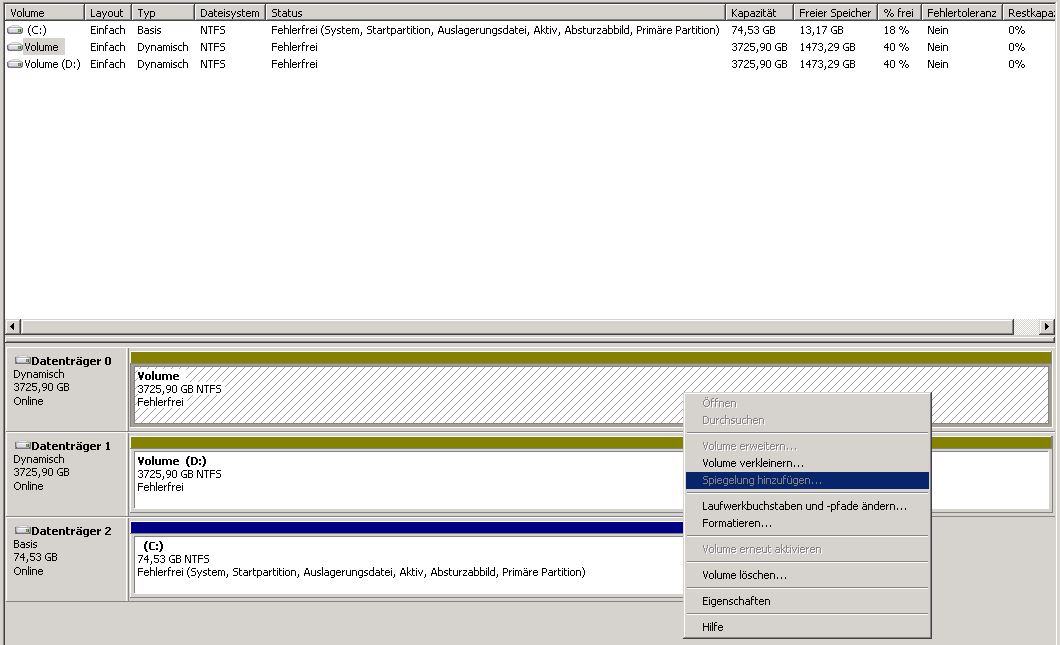Click the horizontal scrollbar thumb
The height and width of the screenshot is (645, 1060).
517,327
